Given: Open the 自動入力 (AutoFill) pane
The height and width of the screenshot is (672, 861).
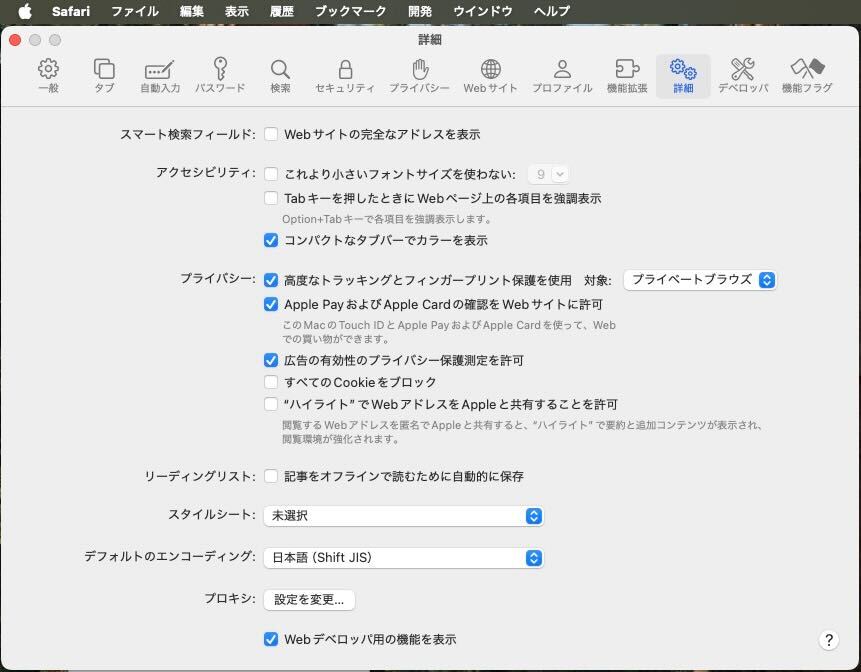Looking at the screenshot, I should [x=160, y=75].
